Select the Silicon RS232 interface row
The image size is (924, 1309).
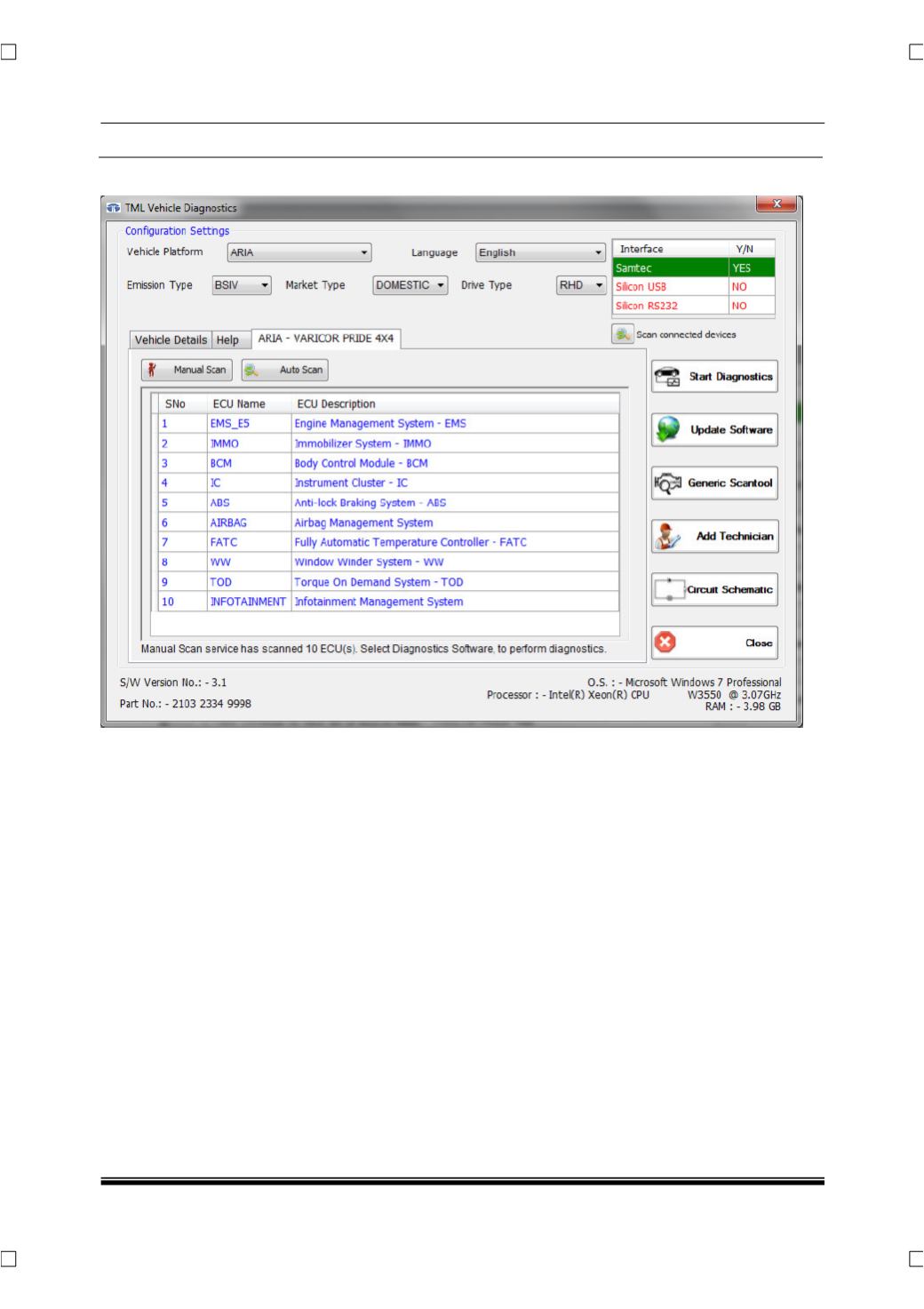694,305
